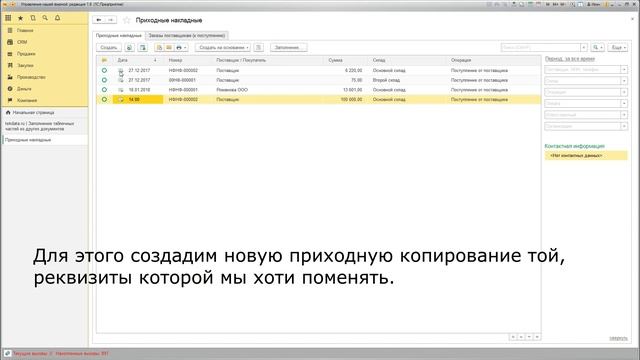Open Favorites via the black star icon
The height and width of the screenshot is (360, 640).
20,18
